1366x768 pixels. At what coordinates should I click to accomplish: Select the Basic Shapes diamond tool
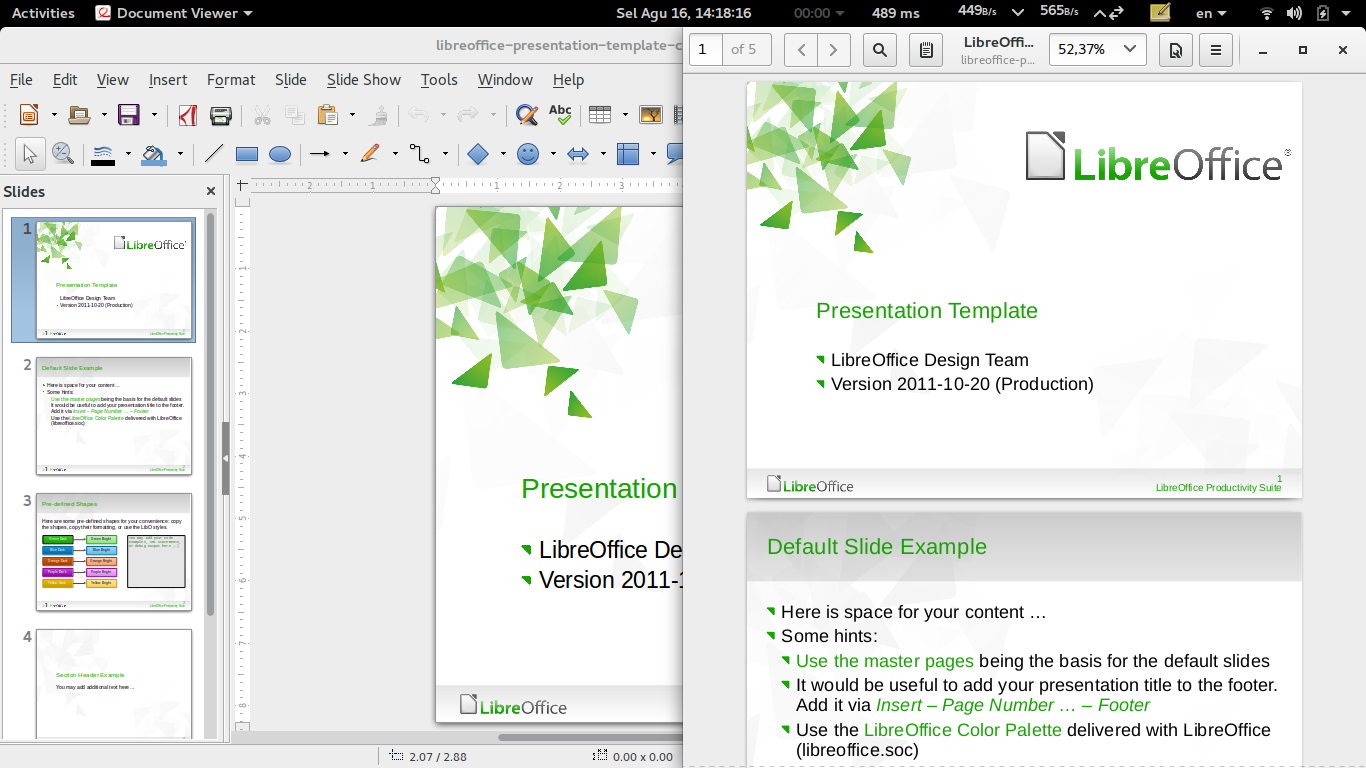478,154
